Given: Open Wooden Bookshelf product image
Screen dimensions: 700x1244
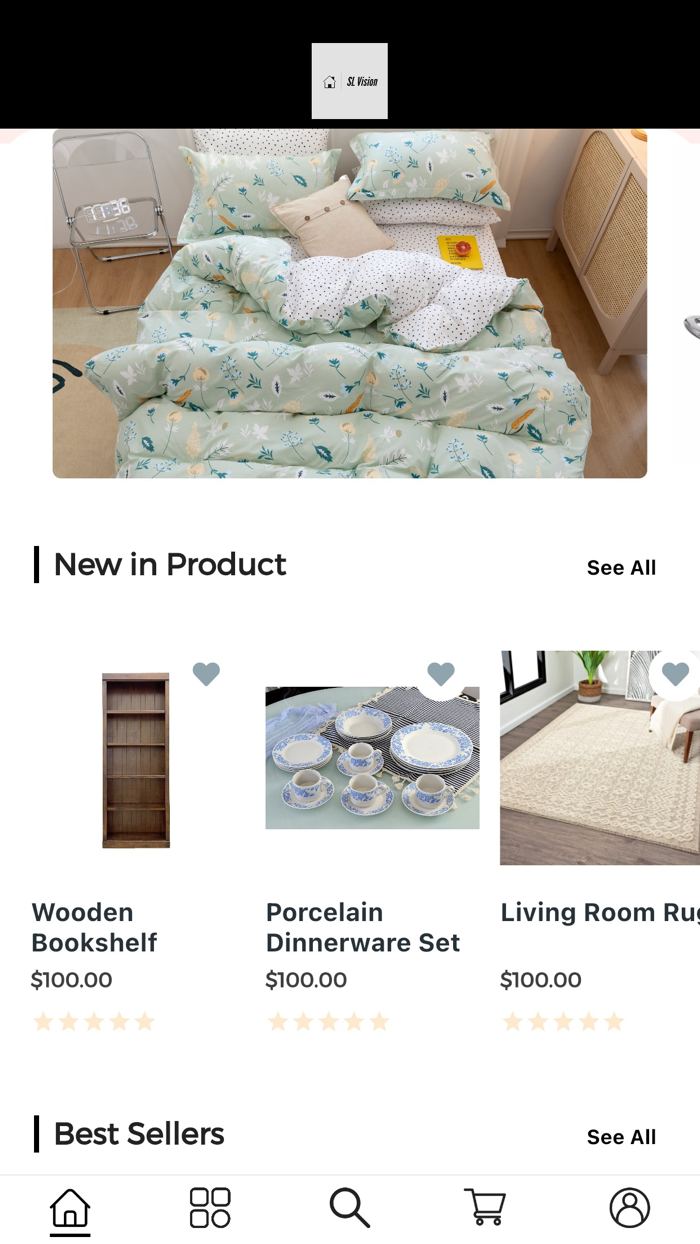Looking at the screenshot, I should [136, 760].
